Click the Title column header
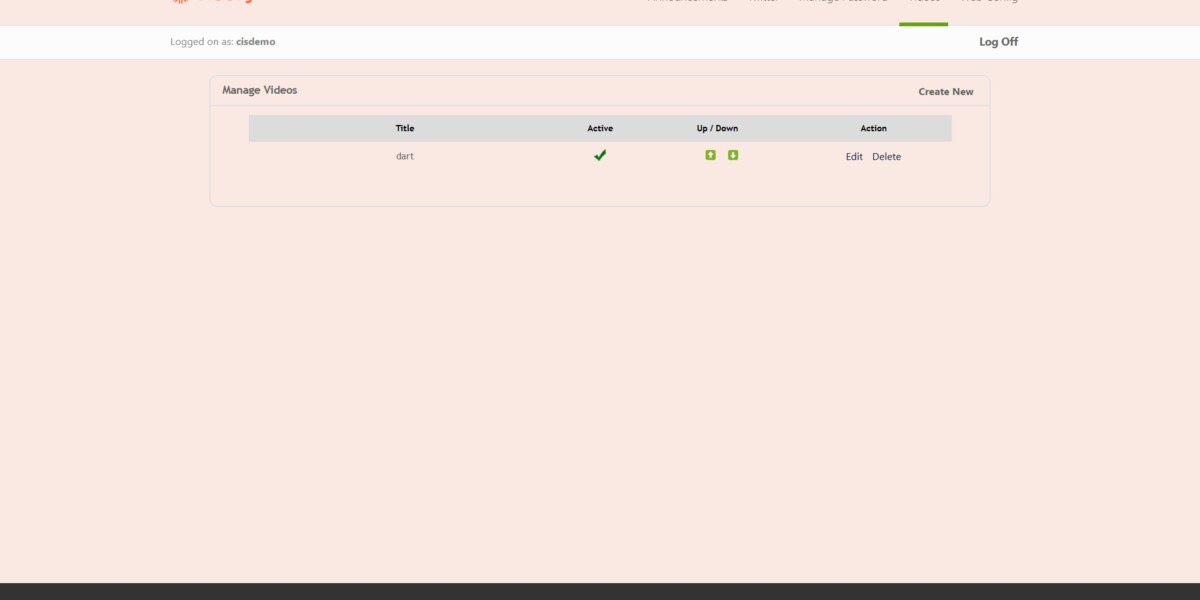This screenshot has width=1200, height=600. click(405, 128)
